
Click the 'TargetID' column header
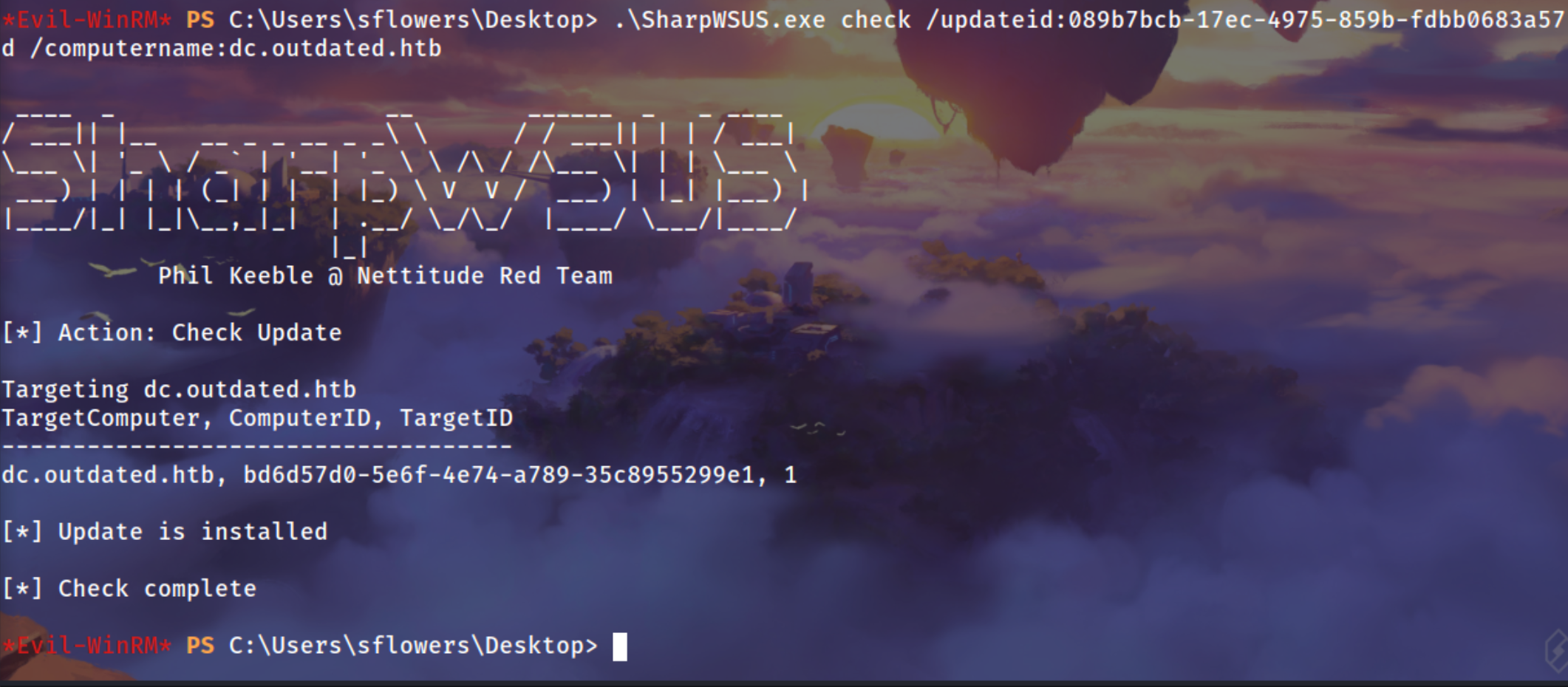tap(456, 418)
